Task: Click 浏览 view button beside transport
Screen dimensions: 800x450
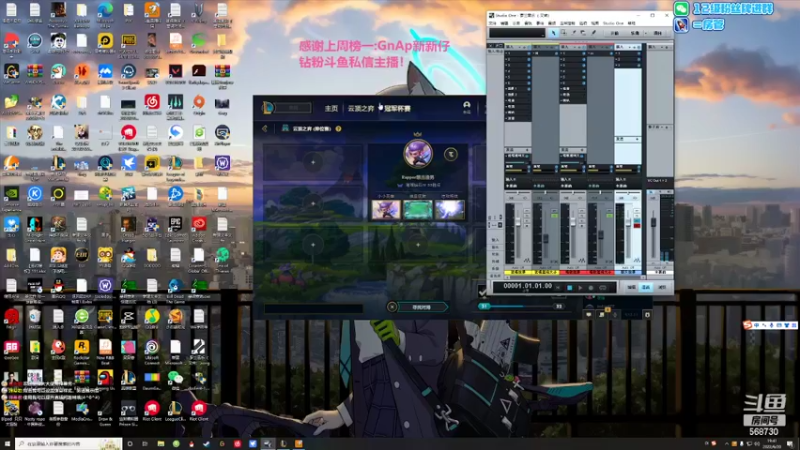Action: click(x=662, y=287)
